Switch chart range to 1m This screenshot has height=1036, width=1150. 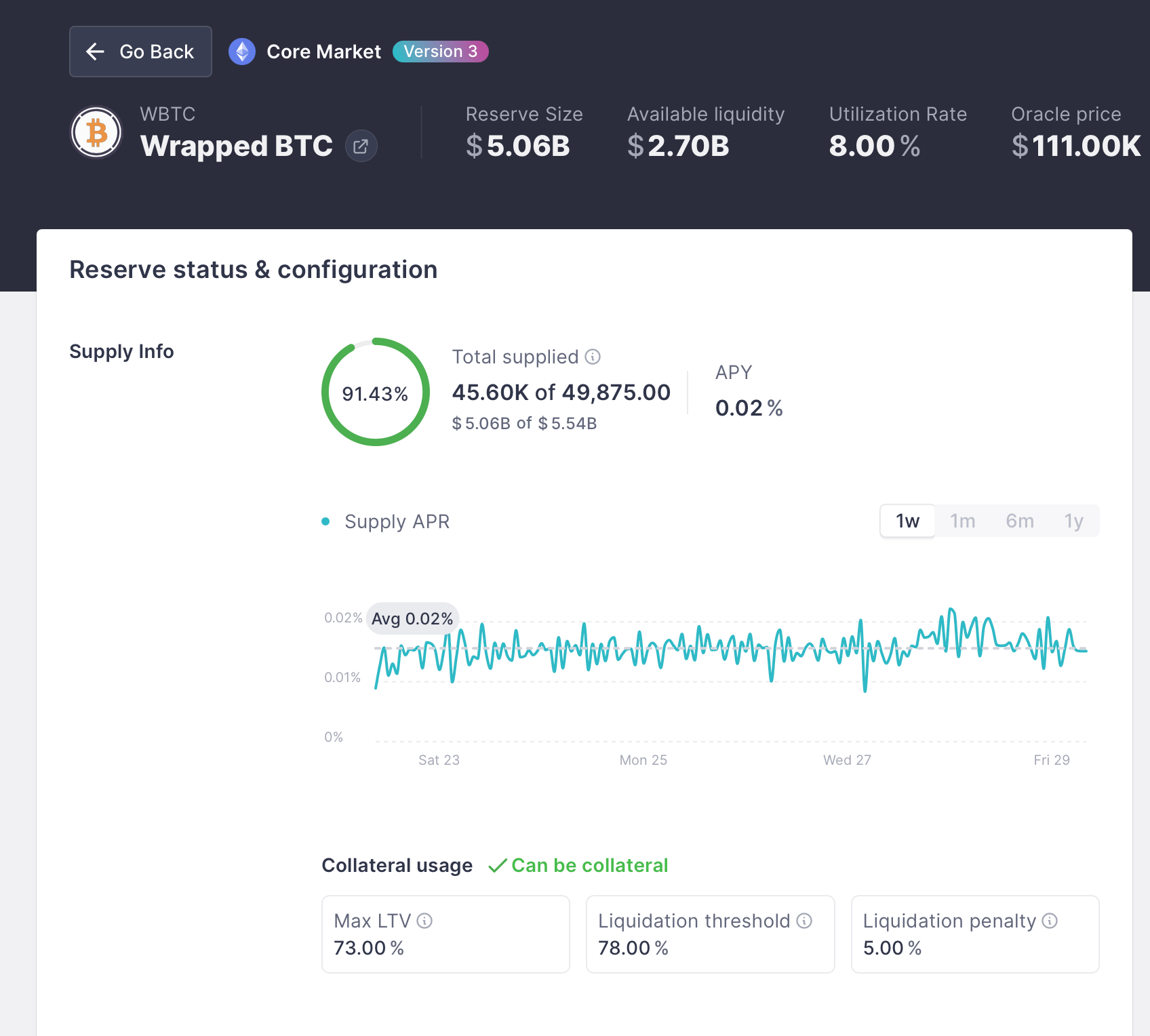click(962, 521)
